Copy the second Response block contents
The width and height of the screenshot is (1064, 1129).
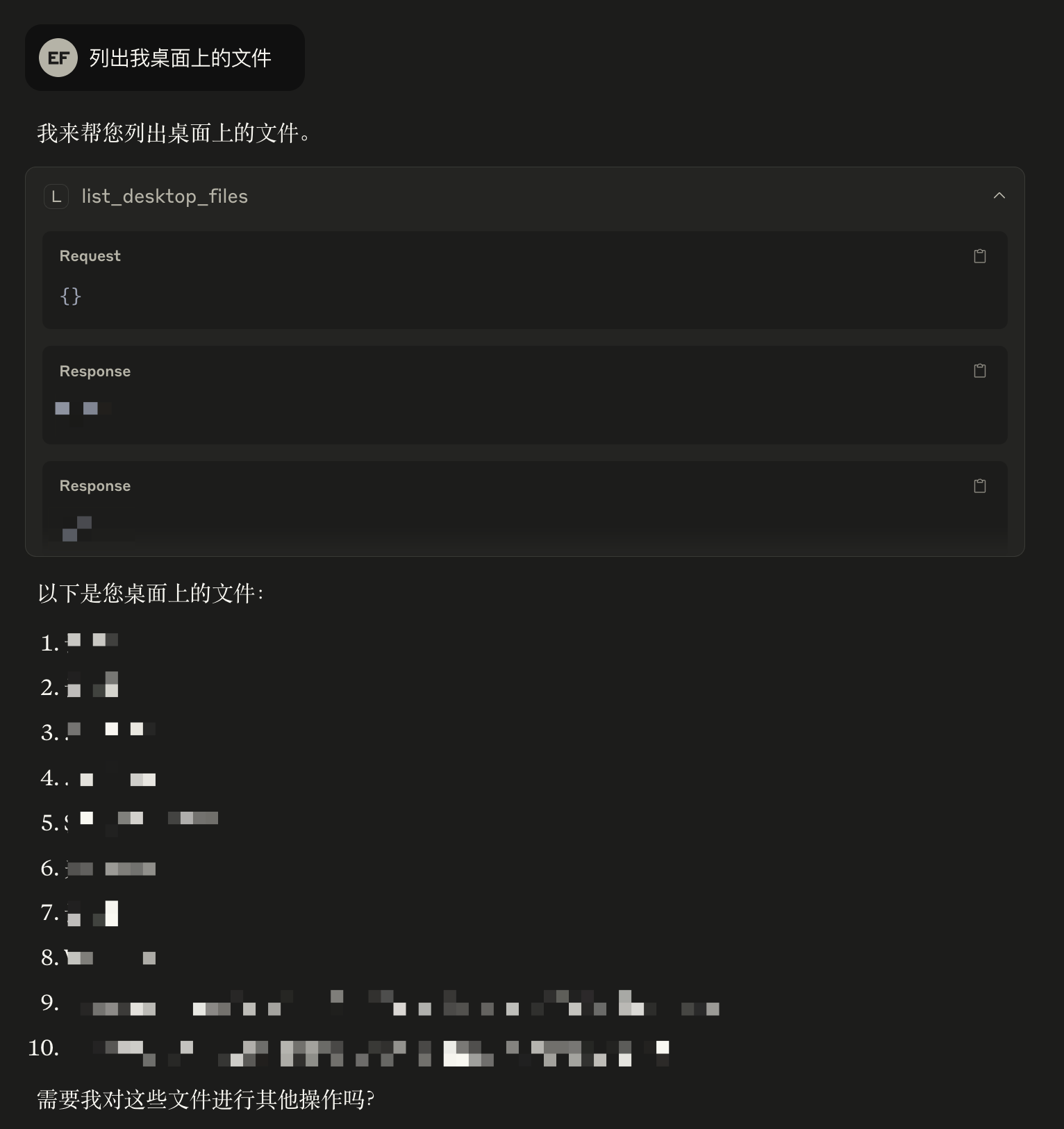tap(979, 486)
